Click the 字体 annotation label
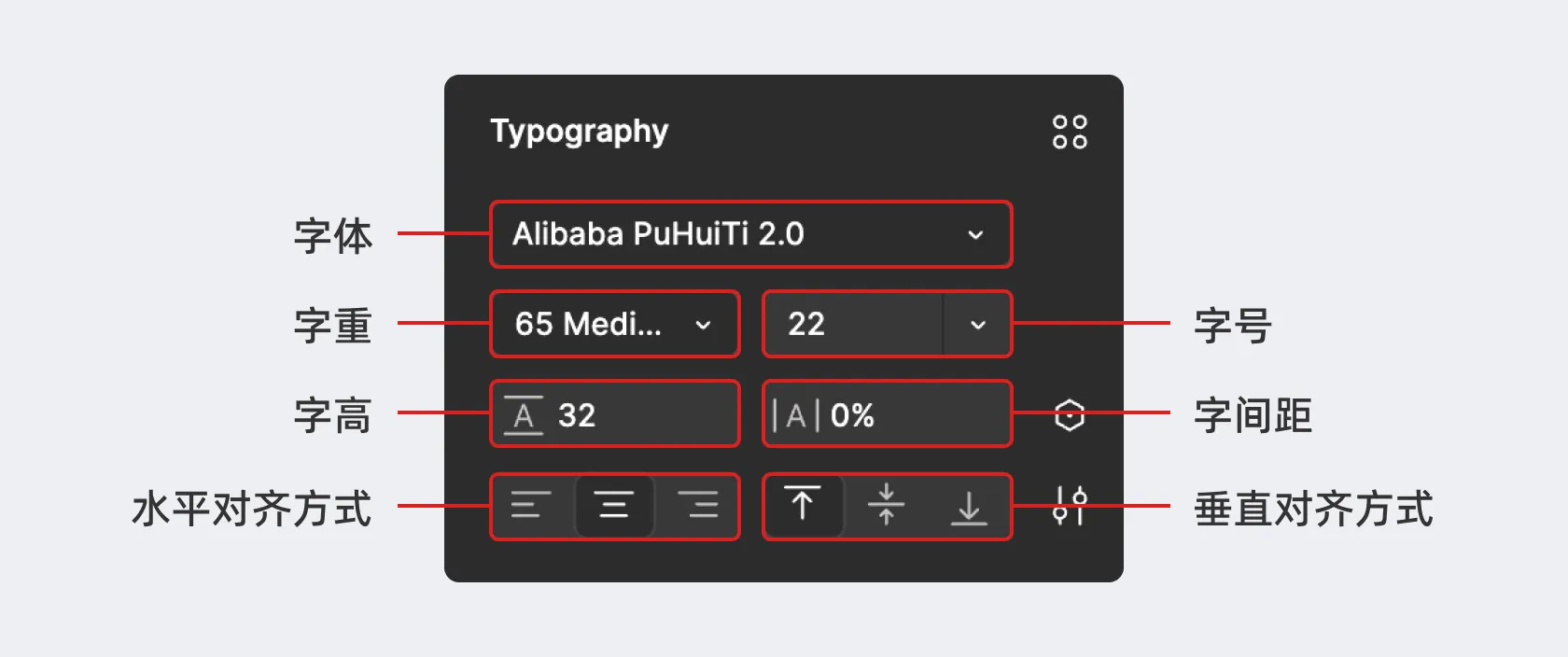Viewport: 1568px width, 657px height. point(333,235)
